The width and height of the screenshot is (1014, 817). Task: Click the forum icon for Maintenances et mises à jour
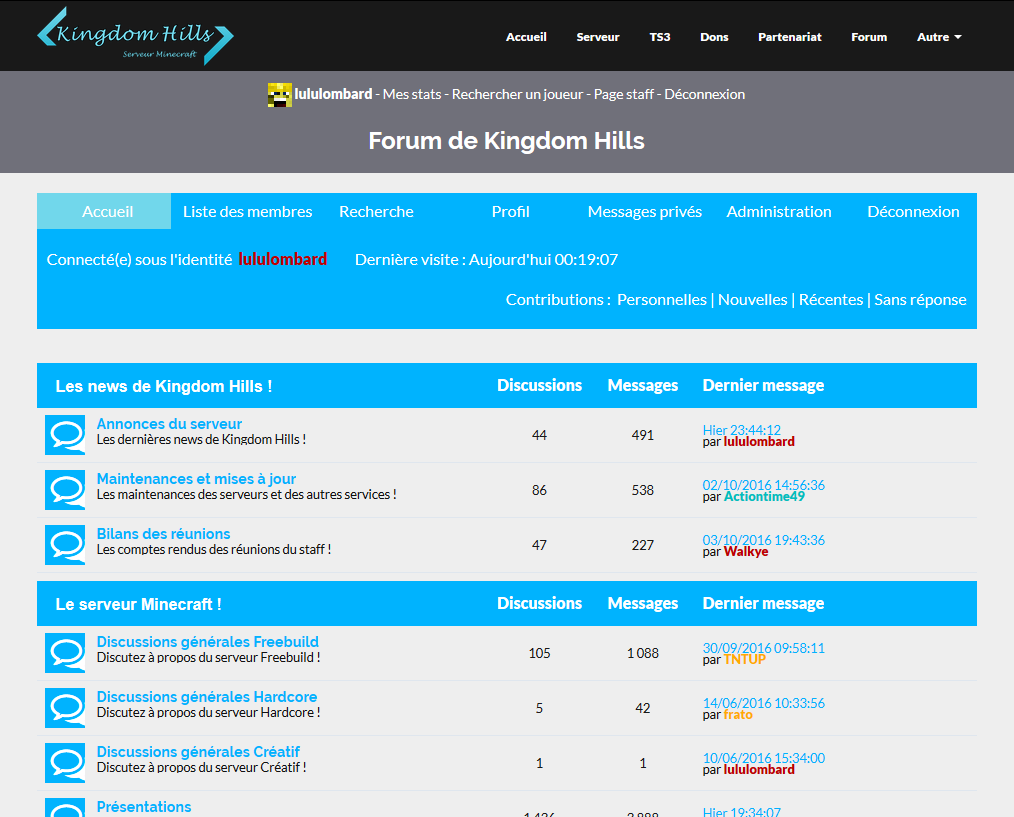click(65, 490)
